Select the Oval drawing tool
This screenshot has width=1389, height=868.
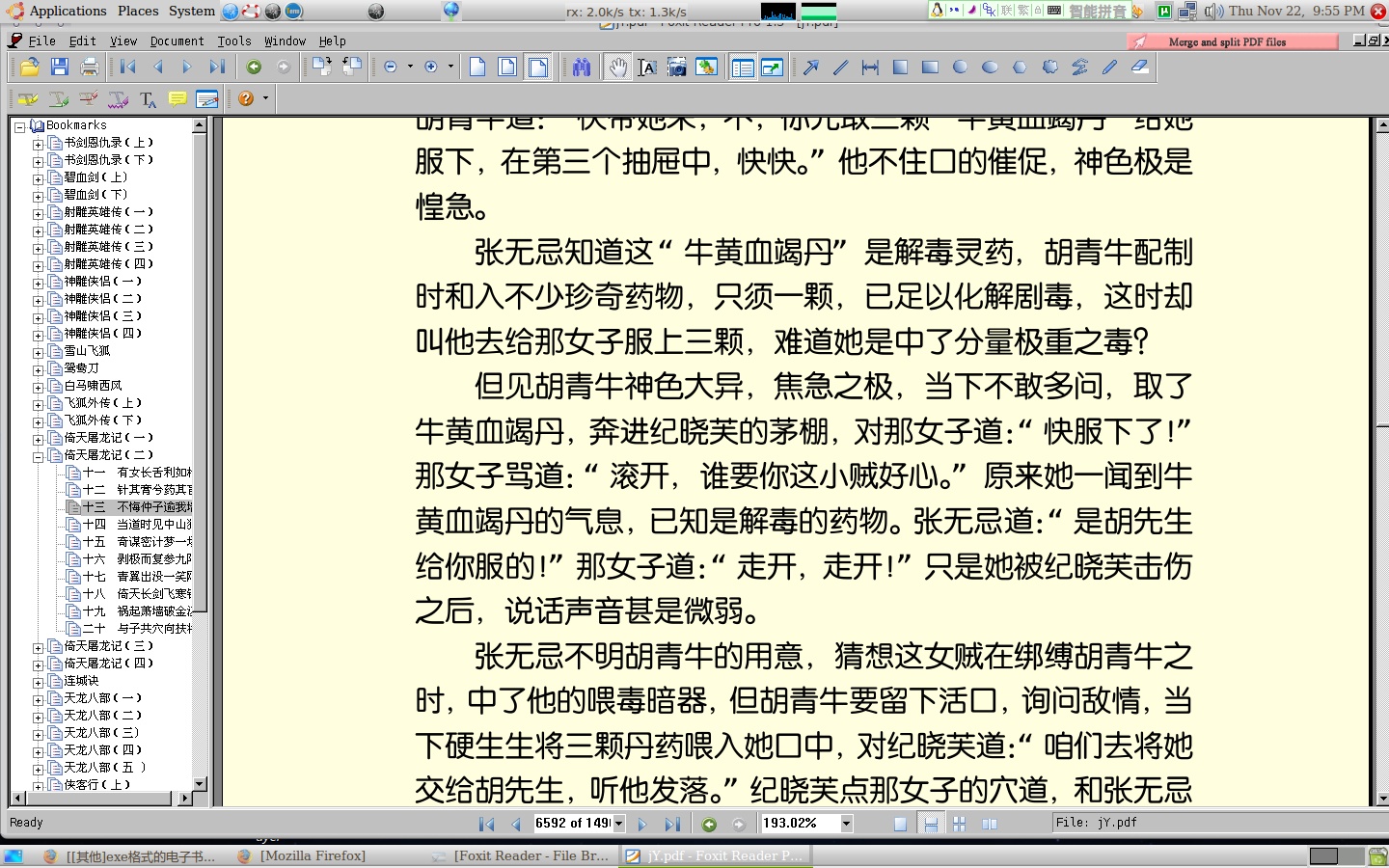[990, 67]
